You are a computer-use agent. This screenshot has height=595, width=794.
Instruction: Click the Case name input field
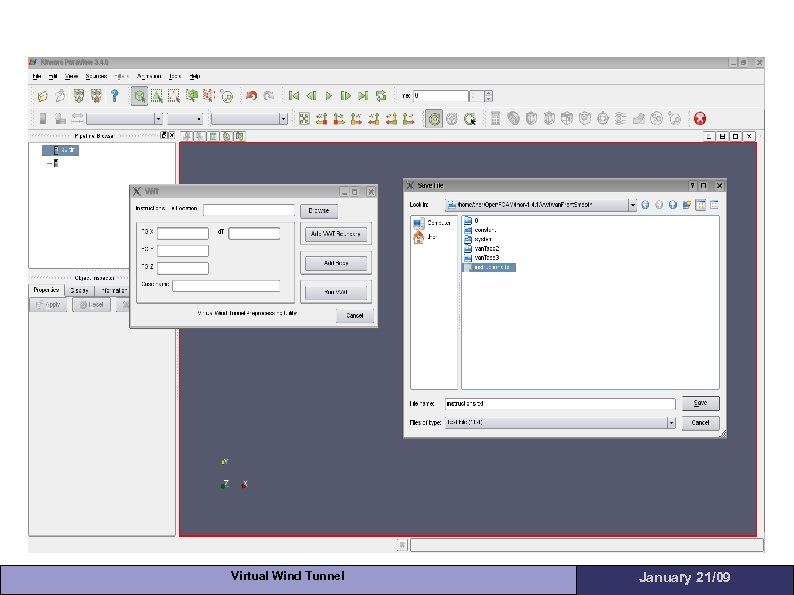click(x=226, y=286)
